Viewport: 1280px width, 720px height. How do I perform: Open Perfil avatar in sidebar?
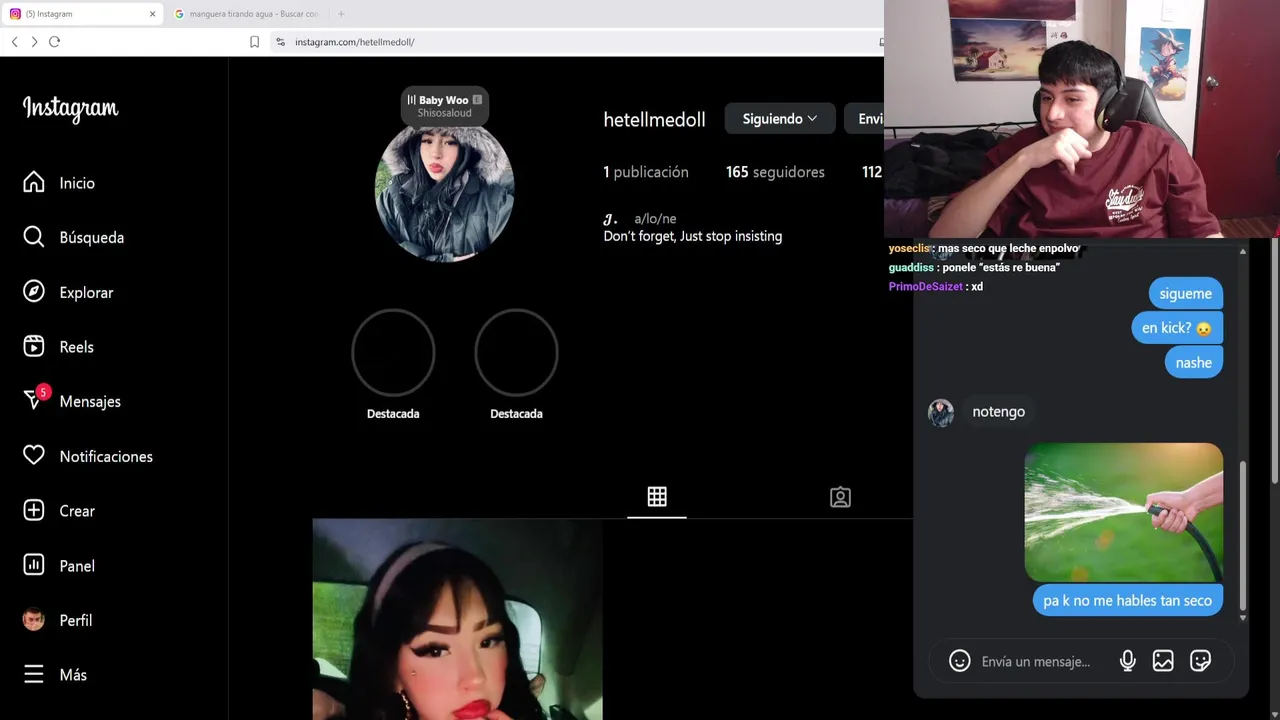[x=34, y=620]
